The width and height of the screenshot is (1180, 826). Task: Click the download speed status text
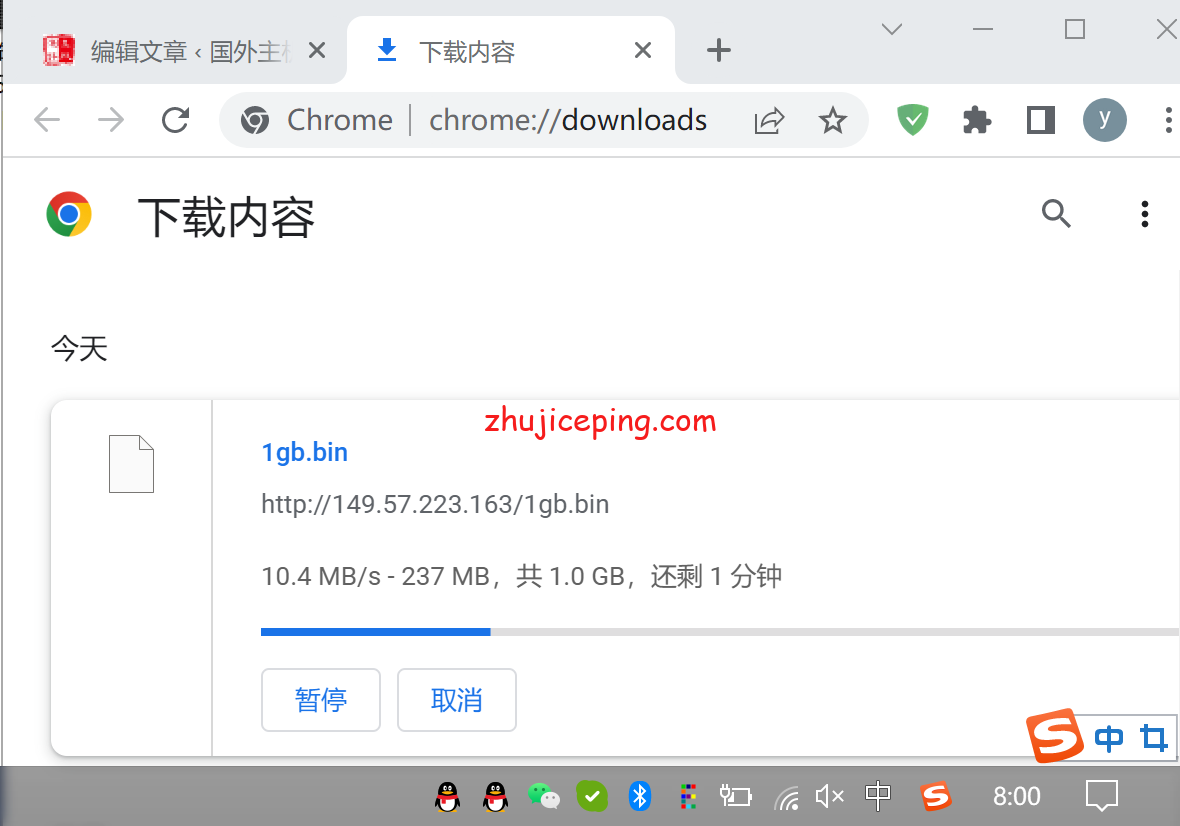click(x=521, y=577)
